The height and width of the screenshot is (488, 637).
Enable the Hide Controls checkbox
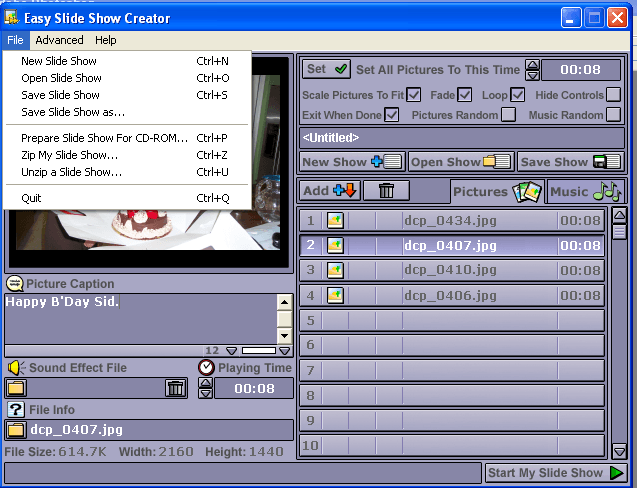pyautogui.click(x=613, y=95)
